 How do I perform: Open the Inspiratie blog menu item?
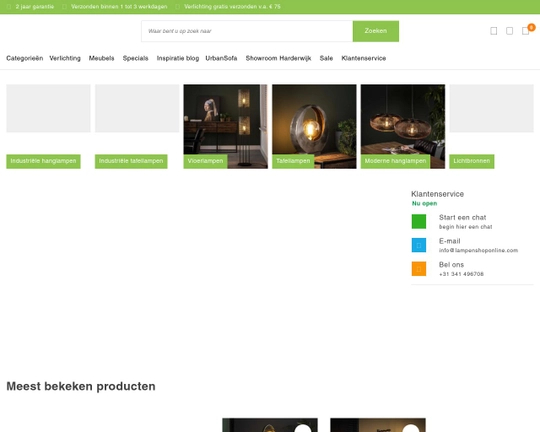(x=178, y=58)
